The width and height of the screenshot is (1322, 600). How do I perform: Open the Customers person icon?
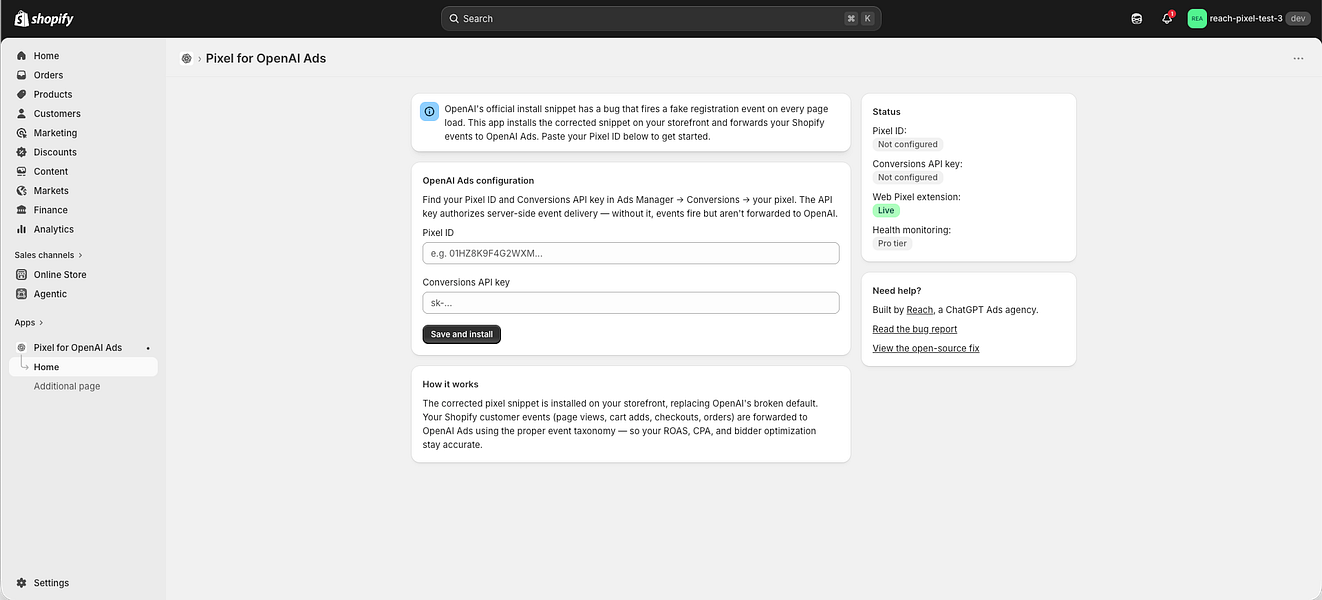click(21, 114)
